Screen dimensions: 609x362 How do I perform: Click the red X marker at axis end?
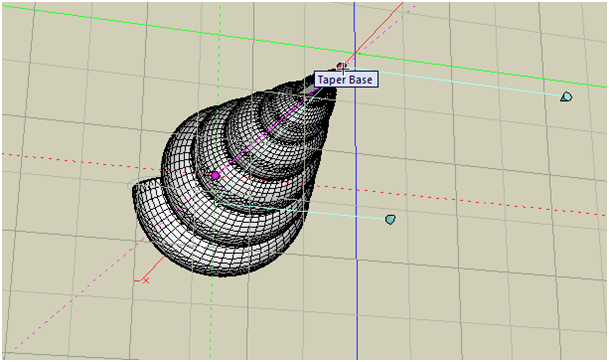[x=146, y=280]
